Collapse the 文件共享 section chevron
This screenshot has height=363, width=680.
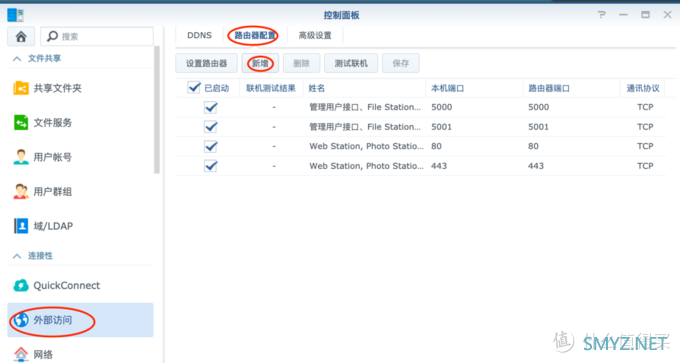click(17, 59)
